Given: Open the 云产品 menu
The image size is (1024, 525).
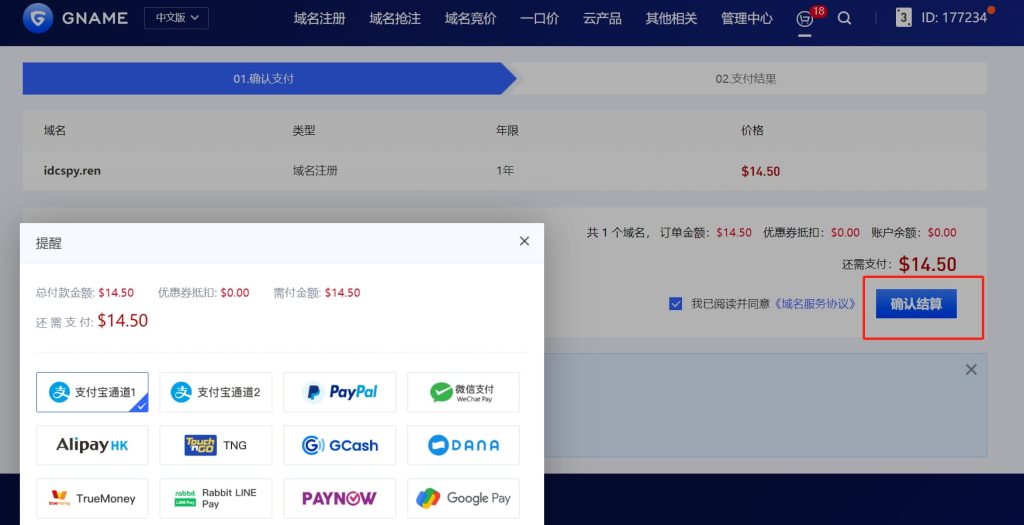Looking at the screenshot, I should [x=602, y=18].
